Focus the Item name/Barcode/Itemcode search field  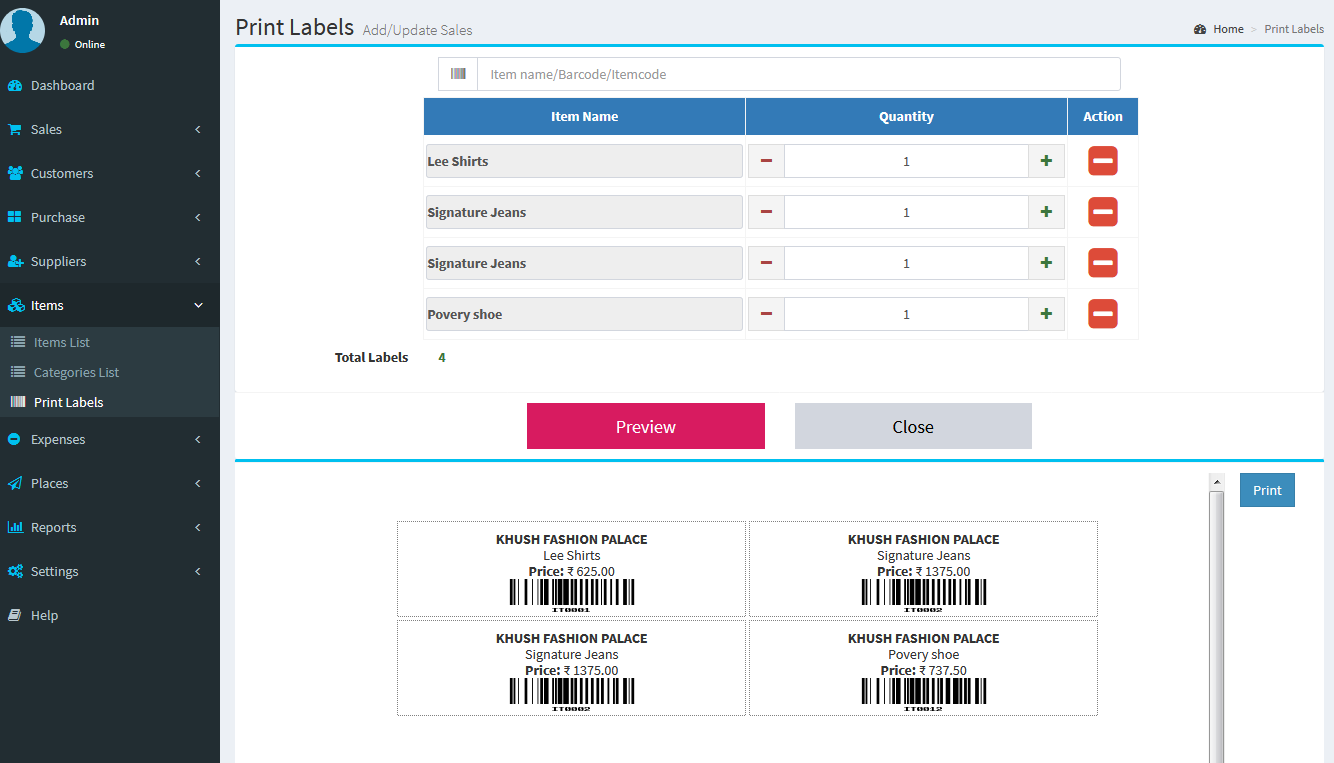pyautogui.click(x=798, y=74)
